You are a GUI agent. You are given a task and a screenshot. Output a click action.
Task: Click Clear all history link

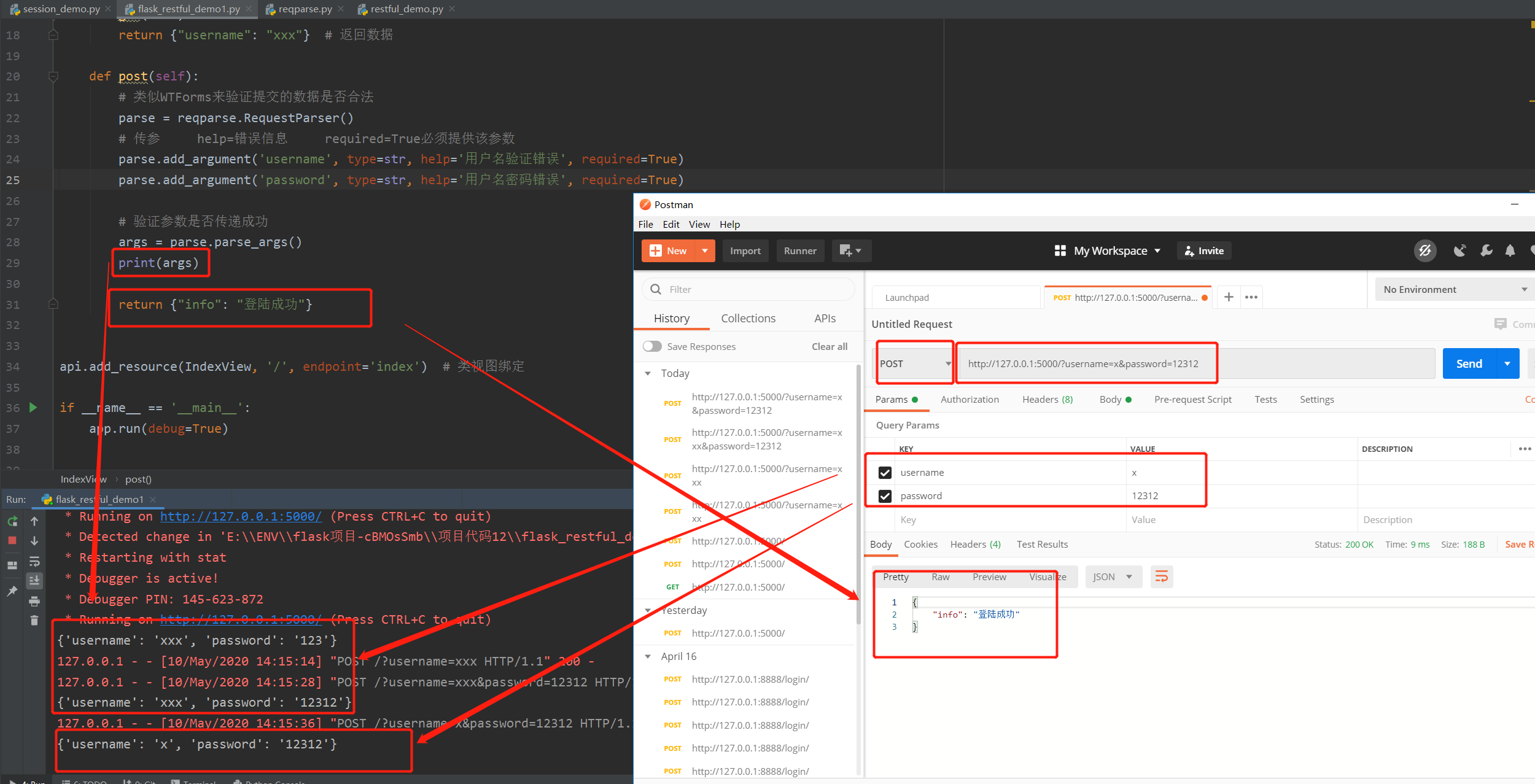click(829, 346)
